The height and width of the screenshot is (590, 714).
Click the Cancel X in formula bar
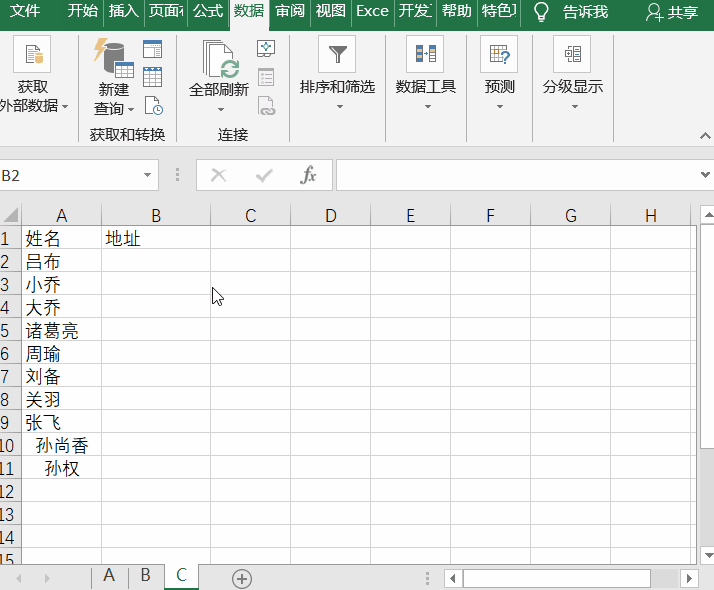pyautogui.click(x=219, y=175)
